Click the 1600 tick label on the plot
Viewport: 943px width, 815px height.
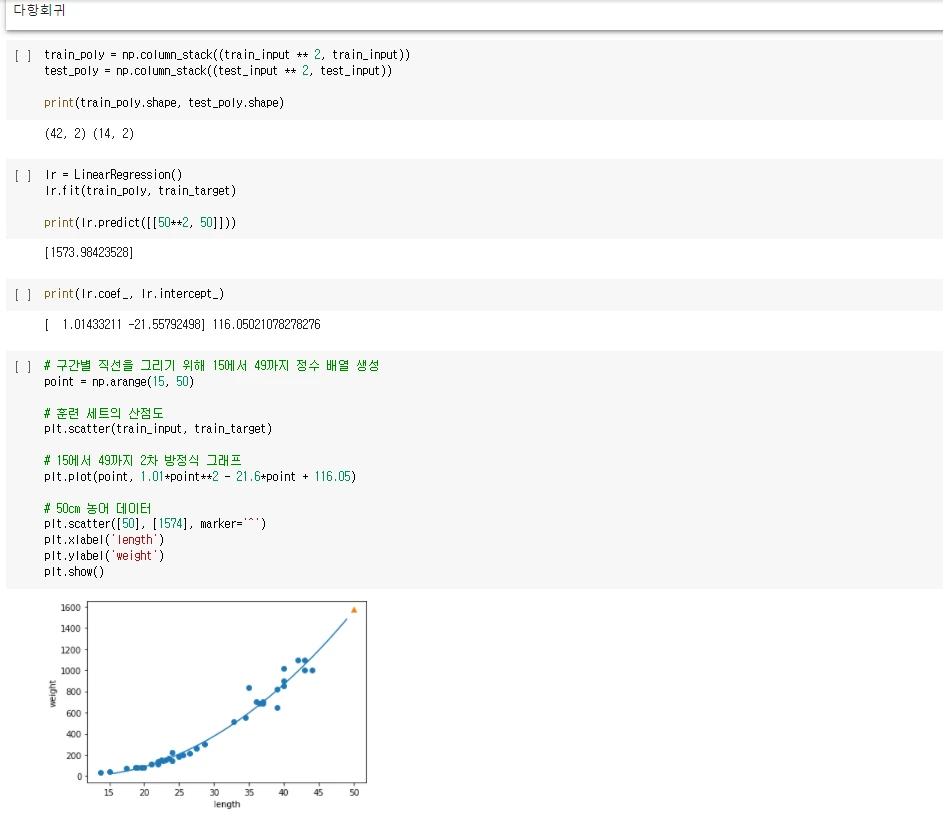[70, 607]
